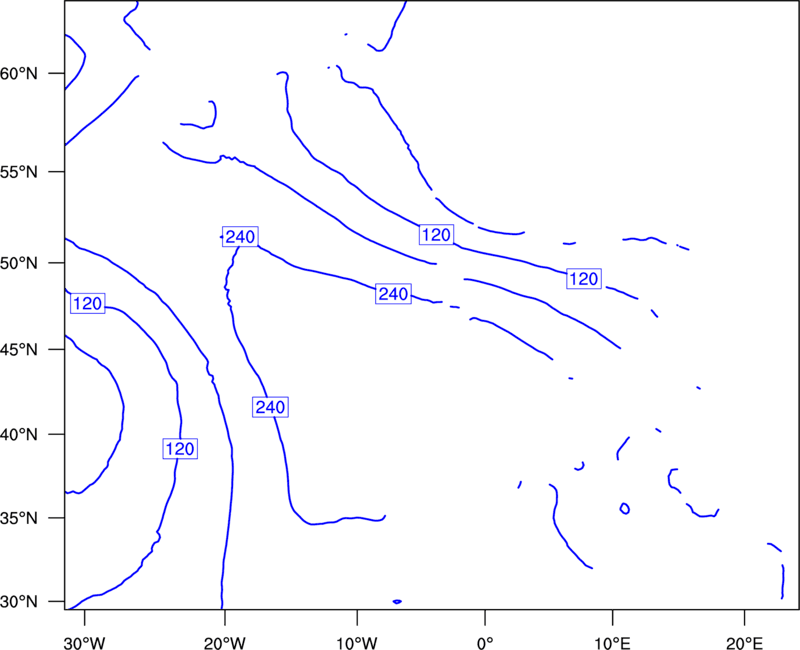Click the 55°N latitude label
Viewport: 800px width, 650px height.
click(x=19, y=172)
